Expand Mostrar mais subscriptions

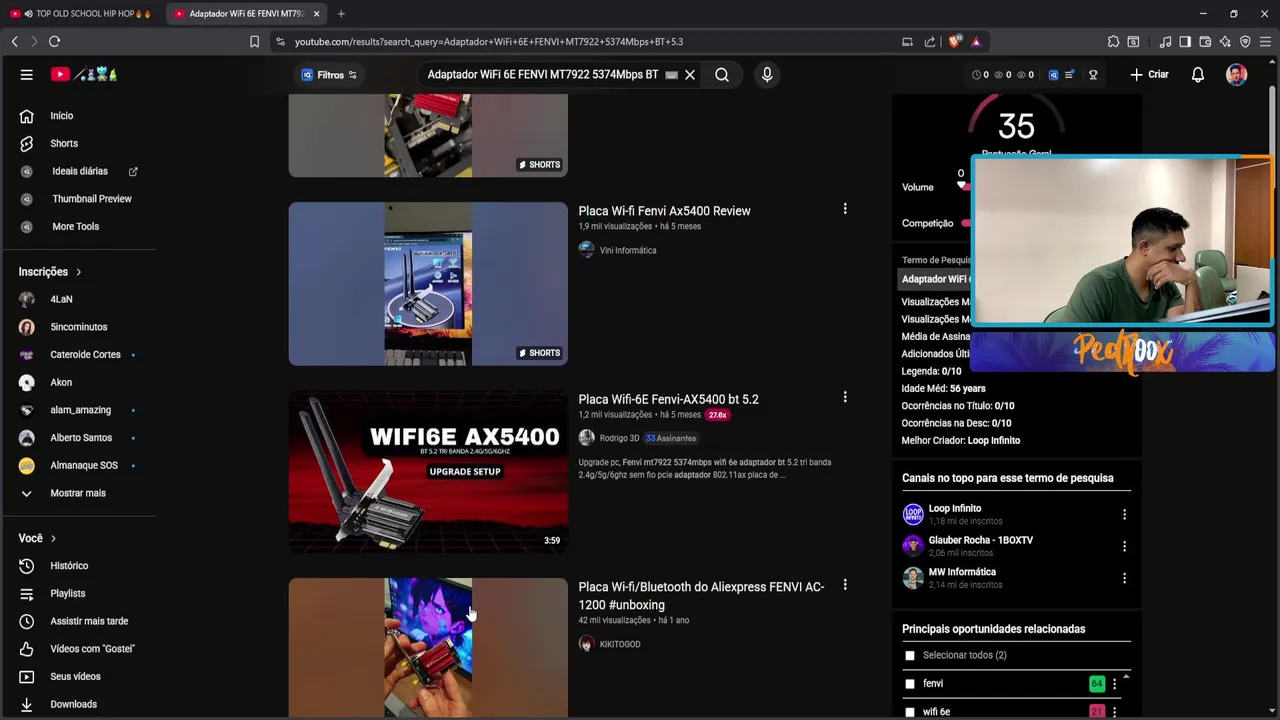pos(78,493)
